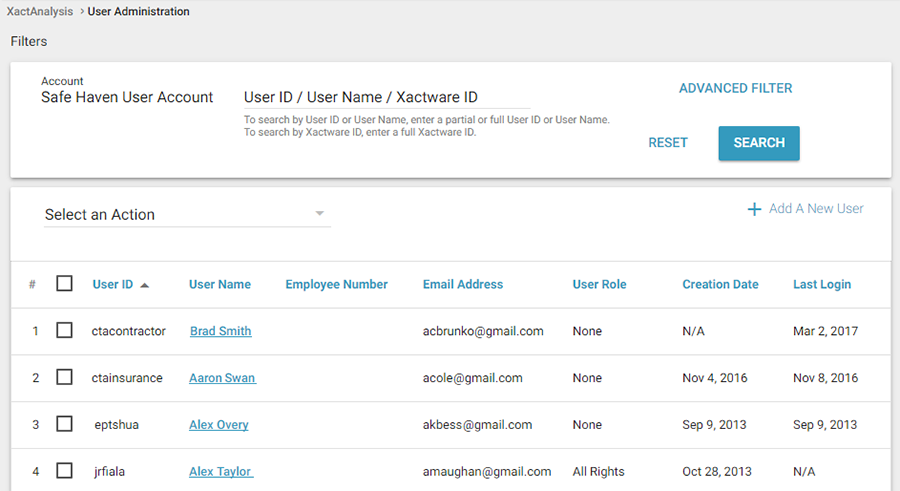
Task: Sort by Creation Date column header
Action: pos(720,284)
